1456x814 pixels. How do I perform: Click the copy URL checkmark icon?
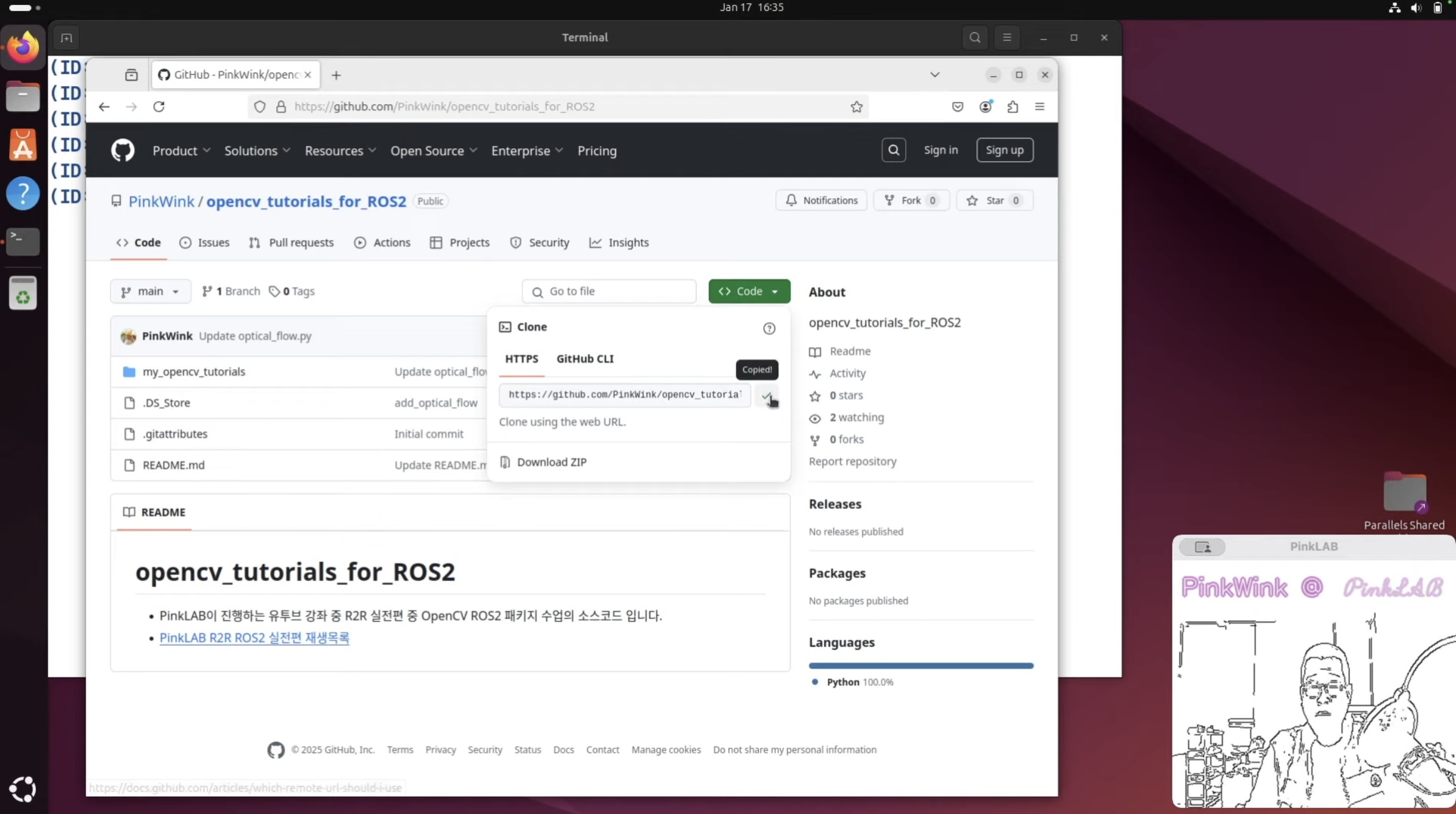767,395
